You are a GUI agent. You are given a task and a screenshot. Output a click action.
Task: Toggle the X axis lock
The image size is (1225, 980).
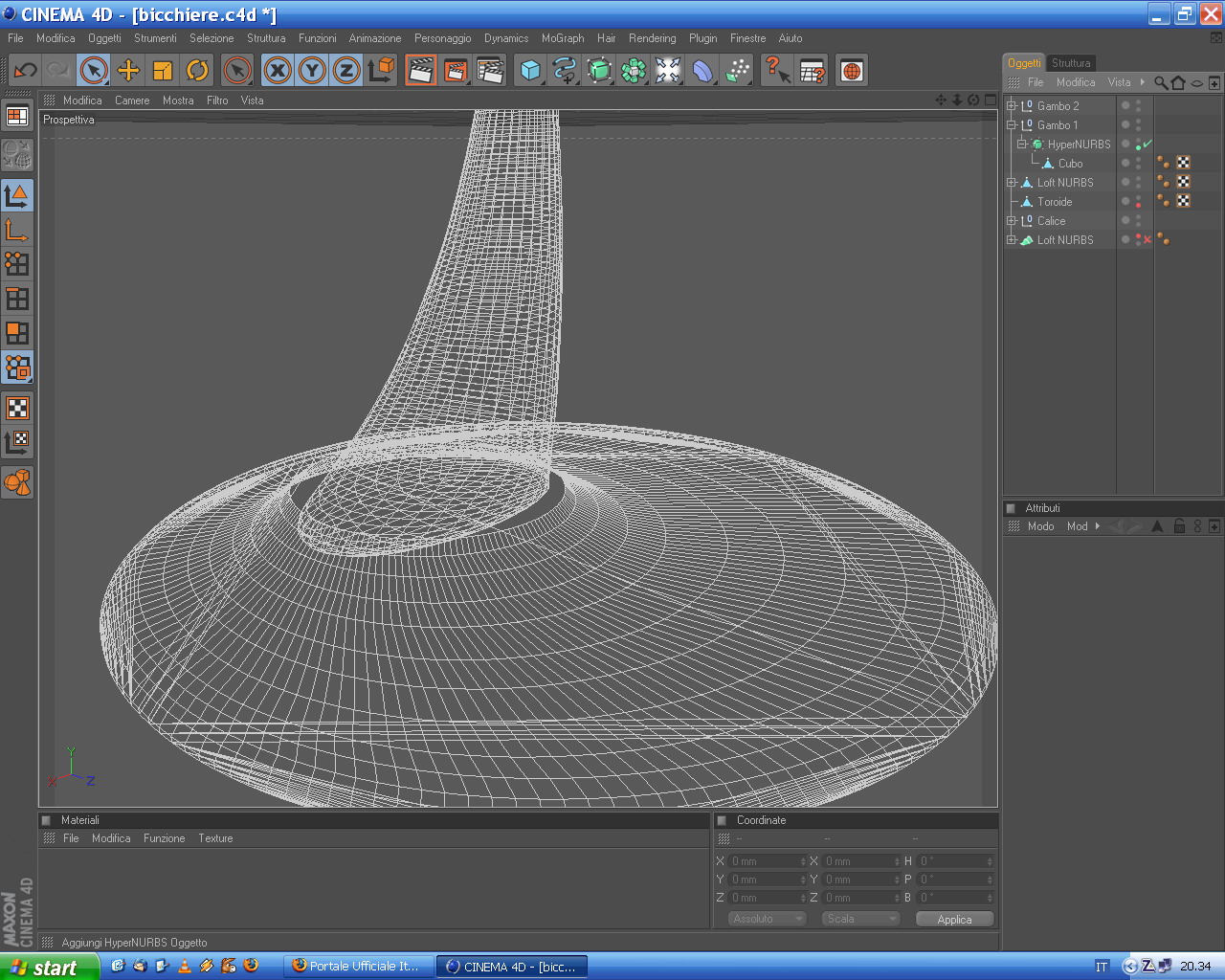tap(278, 70)
